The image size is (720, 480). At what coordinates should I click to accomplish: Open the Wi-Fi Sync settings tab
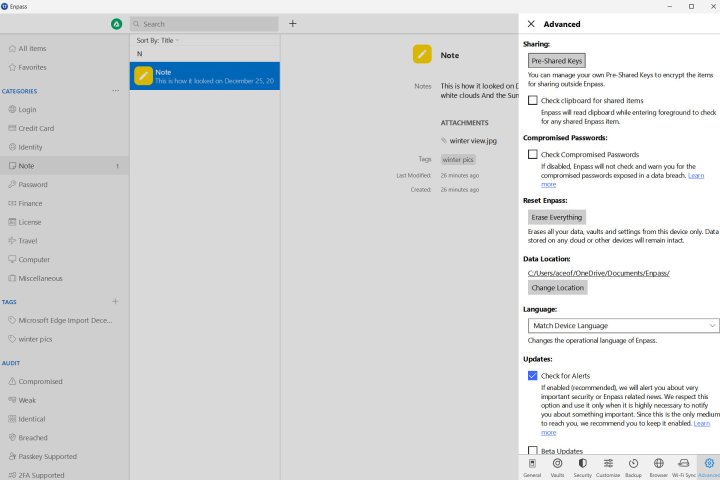click(684, 466)
